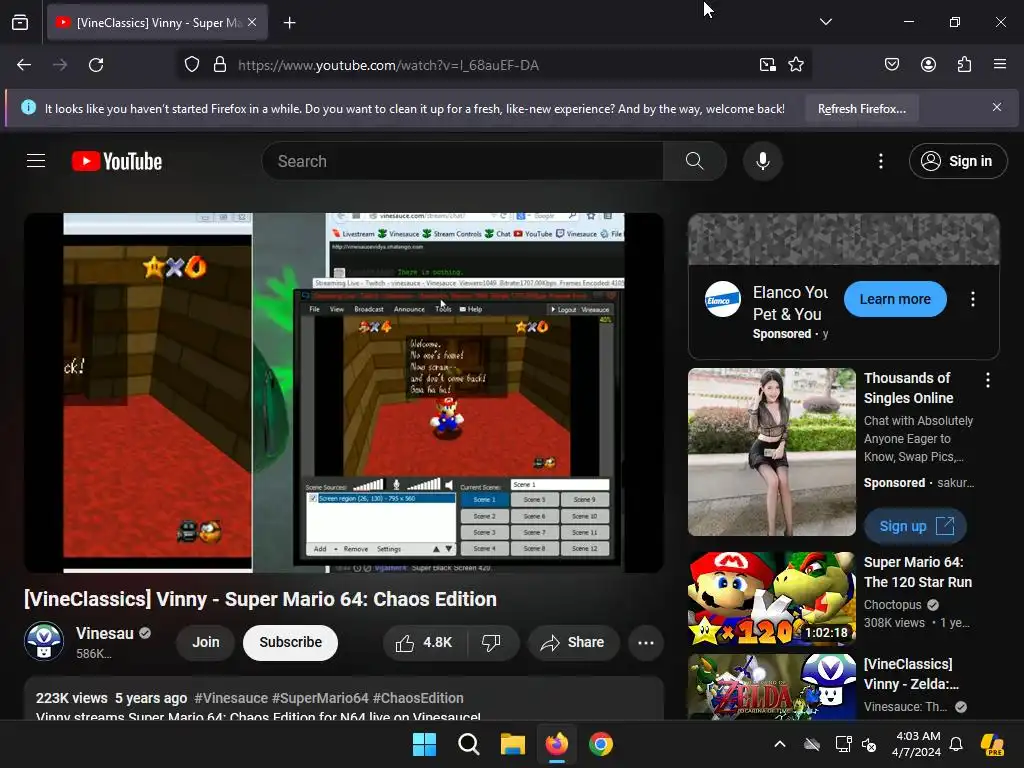Image resolution: width=1024 pixels, height=768 pixels.
Task: Click Sign up on the singles ad
Action: [x=916, y=526]
